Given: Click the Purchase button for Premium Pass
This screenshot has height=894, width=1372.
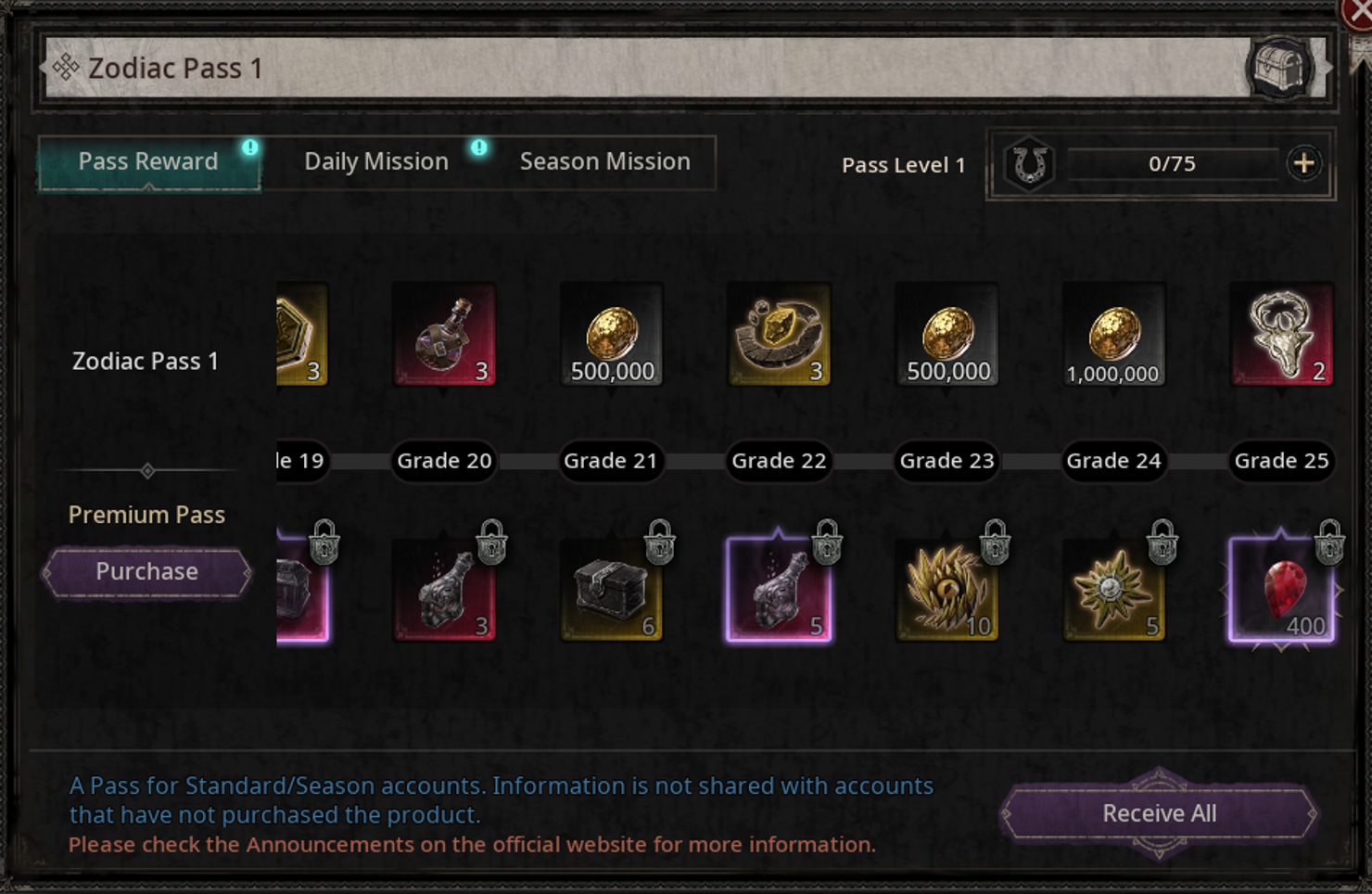Looking at the screenshot, I should (146, 571).
